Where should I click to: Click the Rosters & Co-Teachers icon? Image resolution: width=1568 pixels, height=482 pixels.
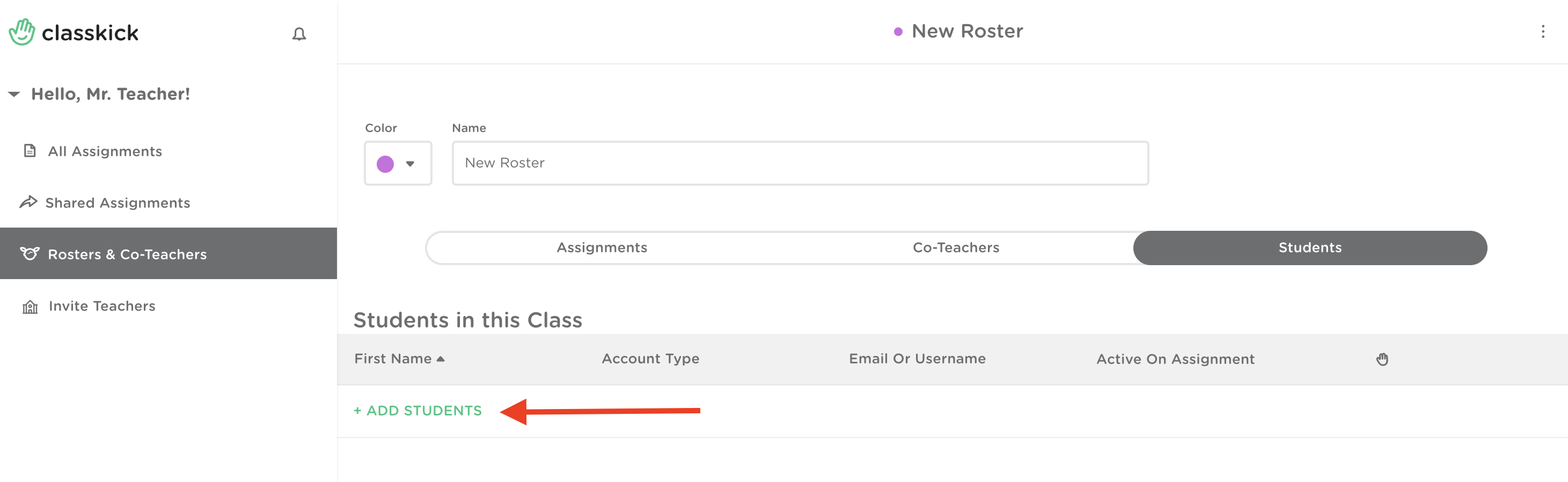click(x=30, y=253)
